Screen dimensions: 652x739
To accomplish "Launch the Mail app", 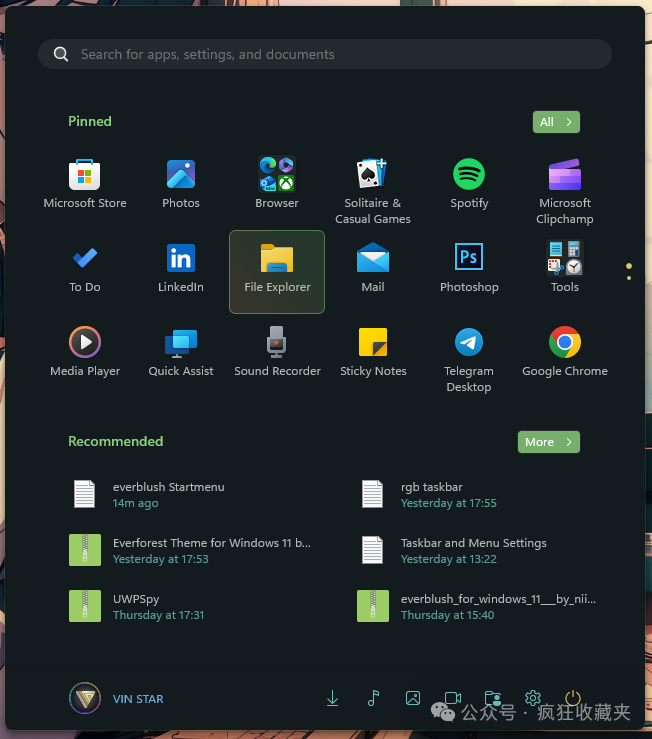I will [373, 269].
